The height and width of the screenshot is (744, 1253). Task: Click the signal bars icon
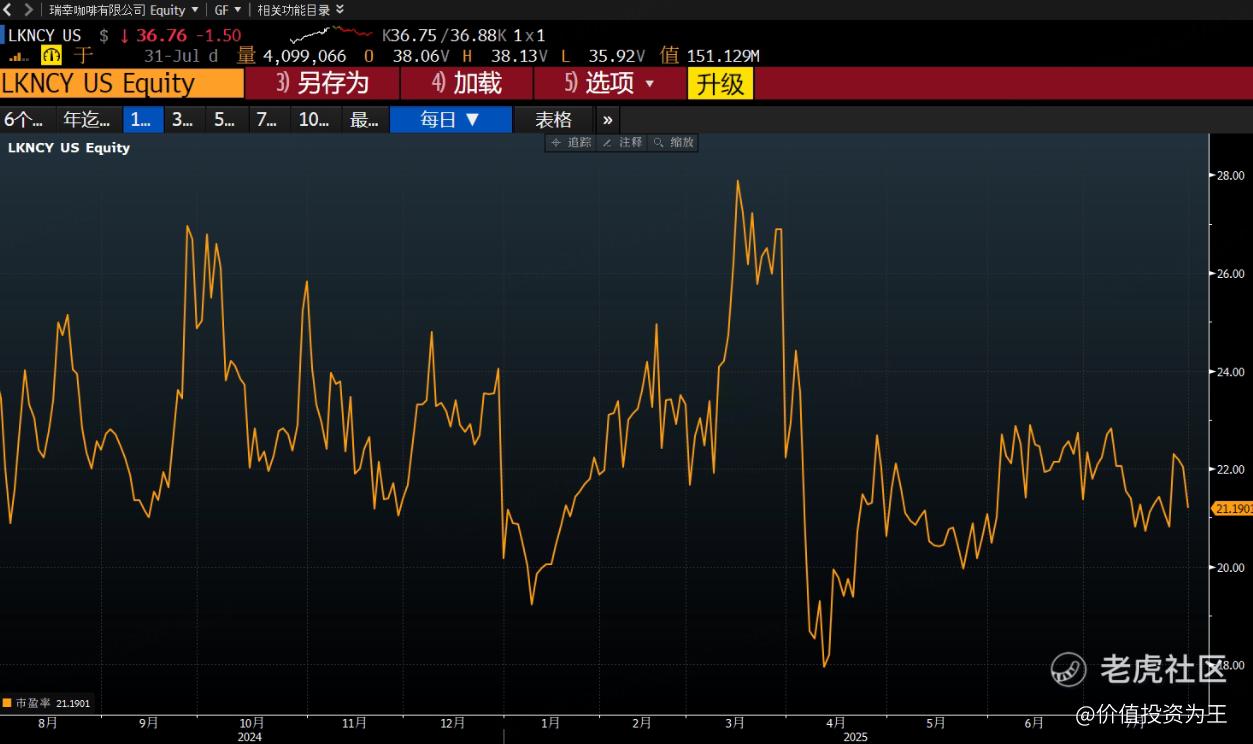[x=18, y=56]
